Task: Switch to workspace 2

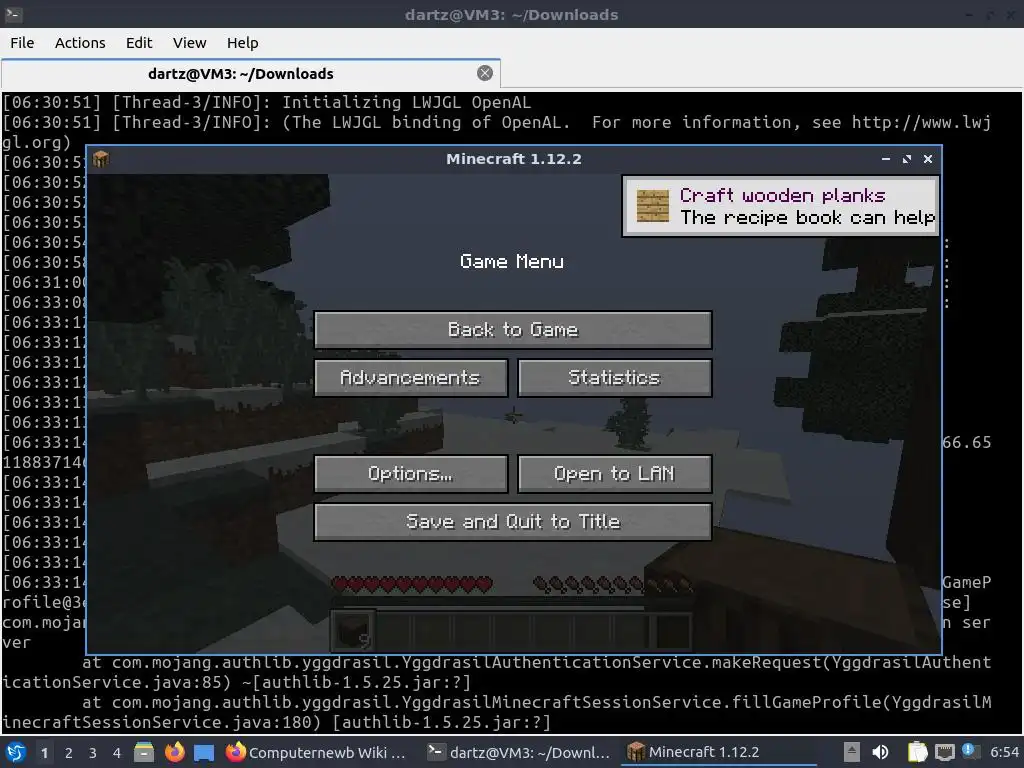Action: click(x=69, y=753)
